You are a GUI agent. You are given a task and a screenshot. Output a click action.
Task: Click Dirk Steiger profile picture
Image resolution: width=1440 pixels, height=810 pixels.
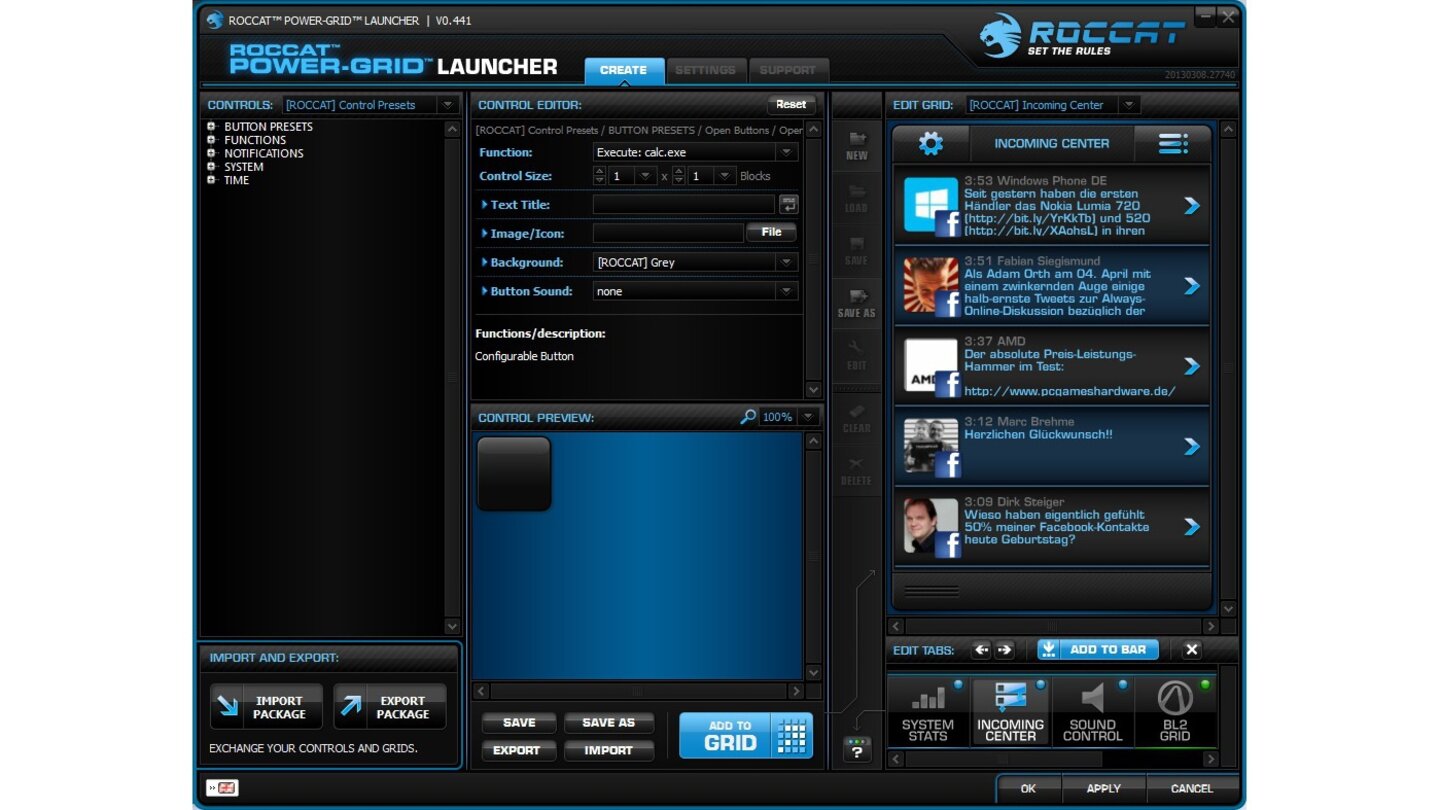(931, 526)
